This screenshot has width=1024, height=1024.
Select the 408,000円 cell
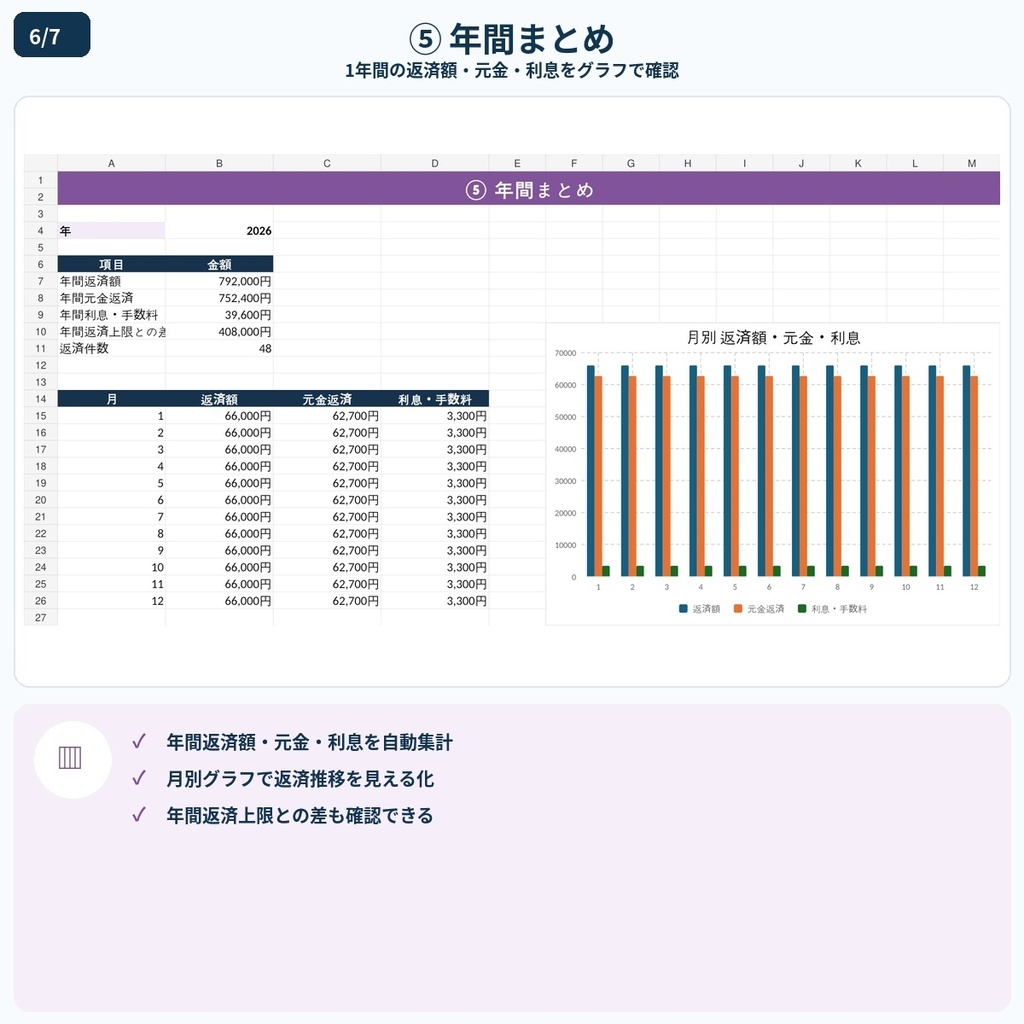coord(219,332)
